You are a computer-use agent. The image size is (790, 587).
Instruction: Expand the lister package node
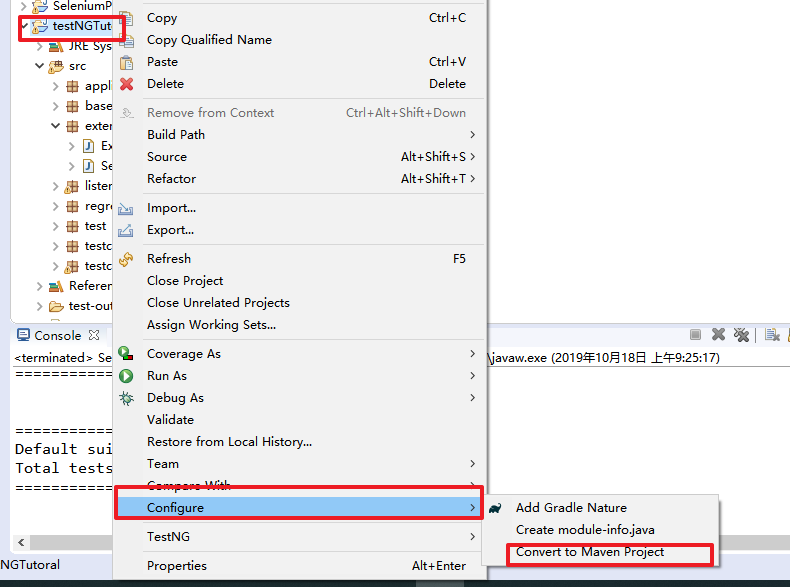55,186
